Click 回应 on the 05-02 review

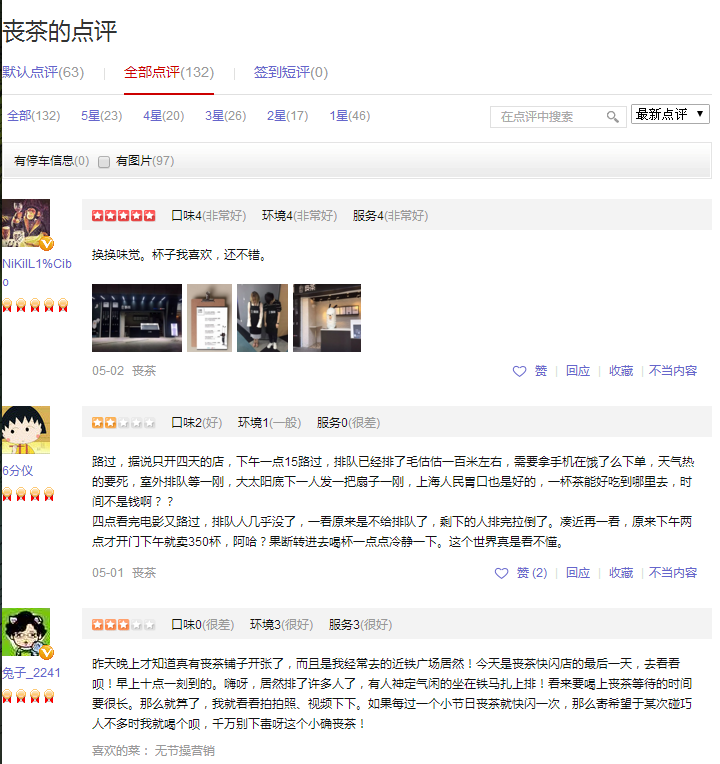[578, 371]
